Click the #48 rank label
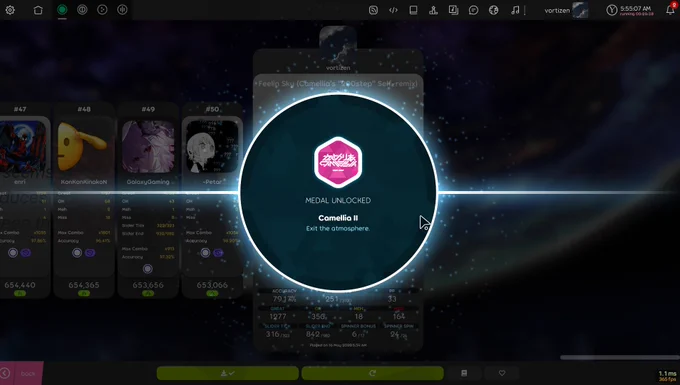This screenshot has width=680, height=385. tap(84, 109)
